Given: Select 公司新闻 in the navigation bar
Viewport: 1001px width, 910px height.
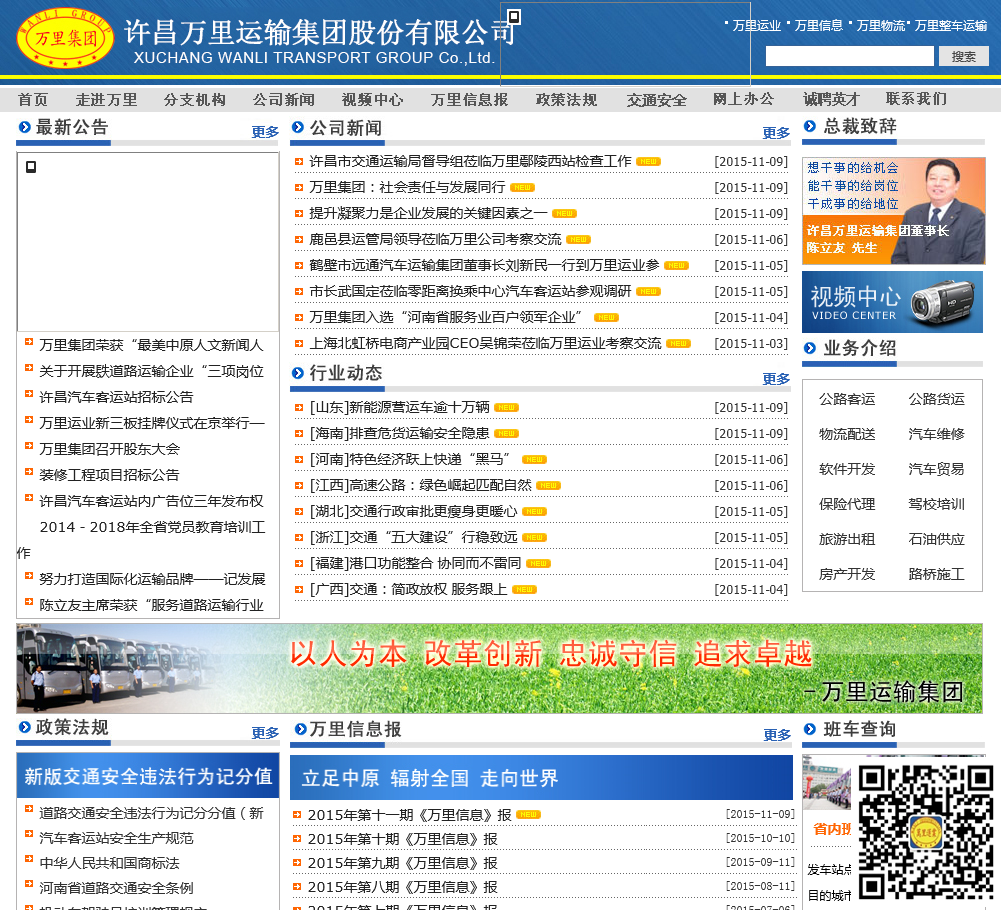Looking at the screenshot, I should [x=283, y=100].
